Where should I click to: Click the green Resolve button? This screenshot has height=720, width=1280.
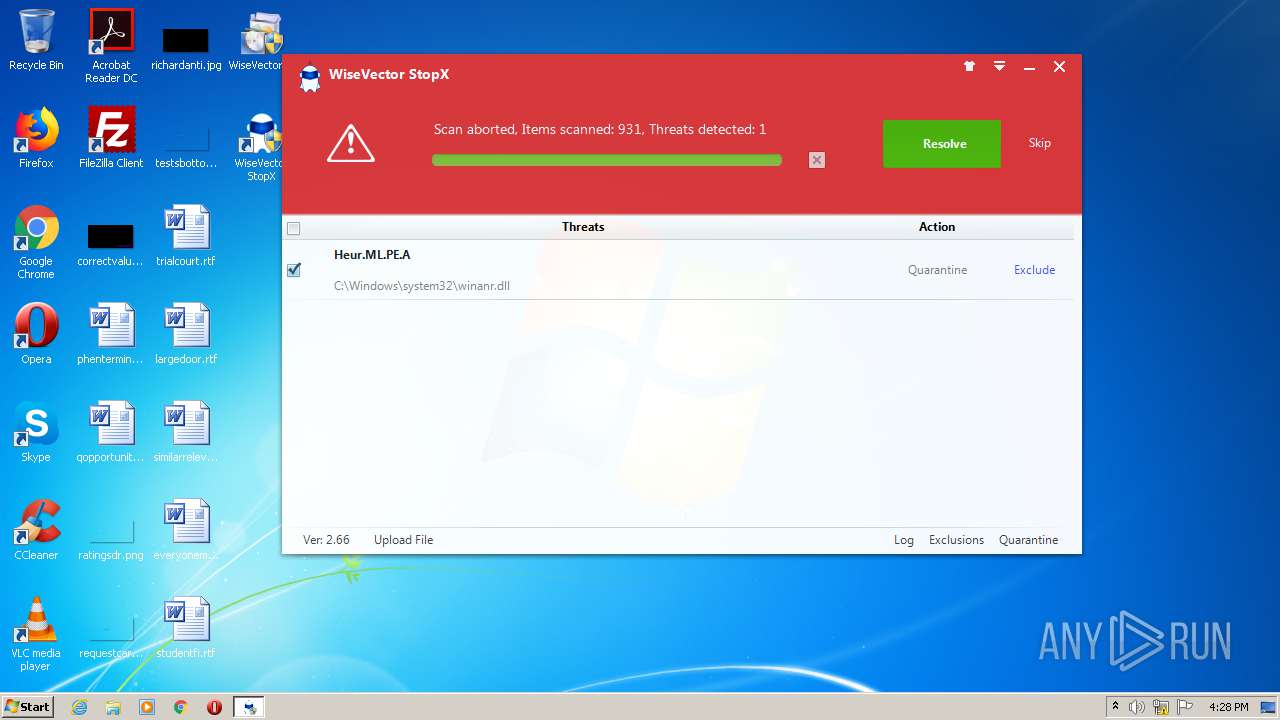click(x=942, y=144)
